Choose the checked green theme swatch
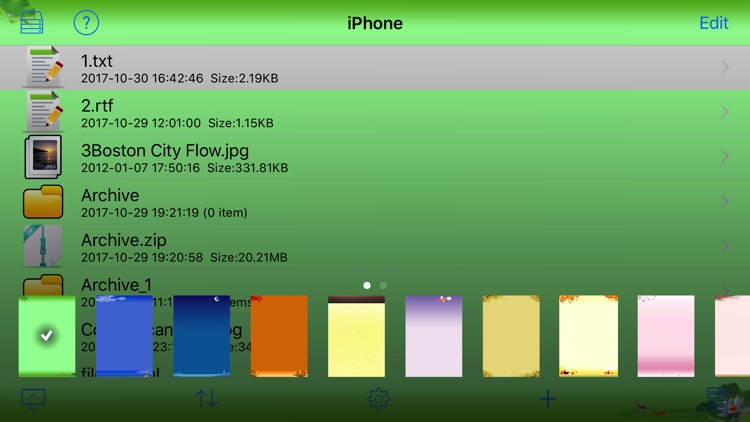Viewport: 750px width, 422px height. pos(47,336)
